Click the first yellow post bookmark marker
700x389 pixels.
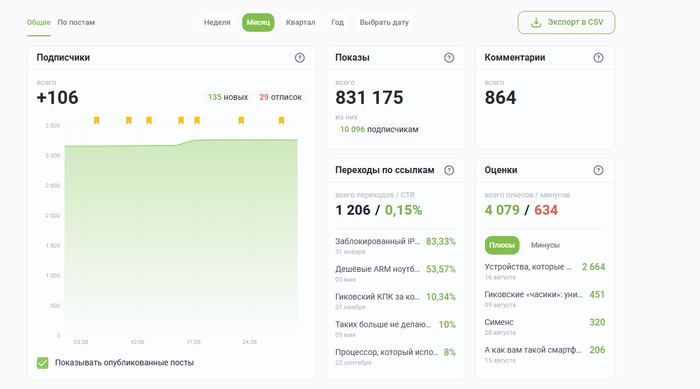coord(96,121)
